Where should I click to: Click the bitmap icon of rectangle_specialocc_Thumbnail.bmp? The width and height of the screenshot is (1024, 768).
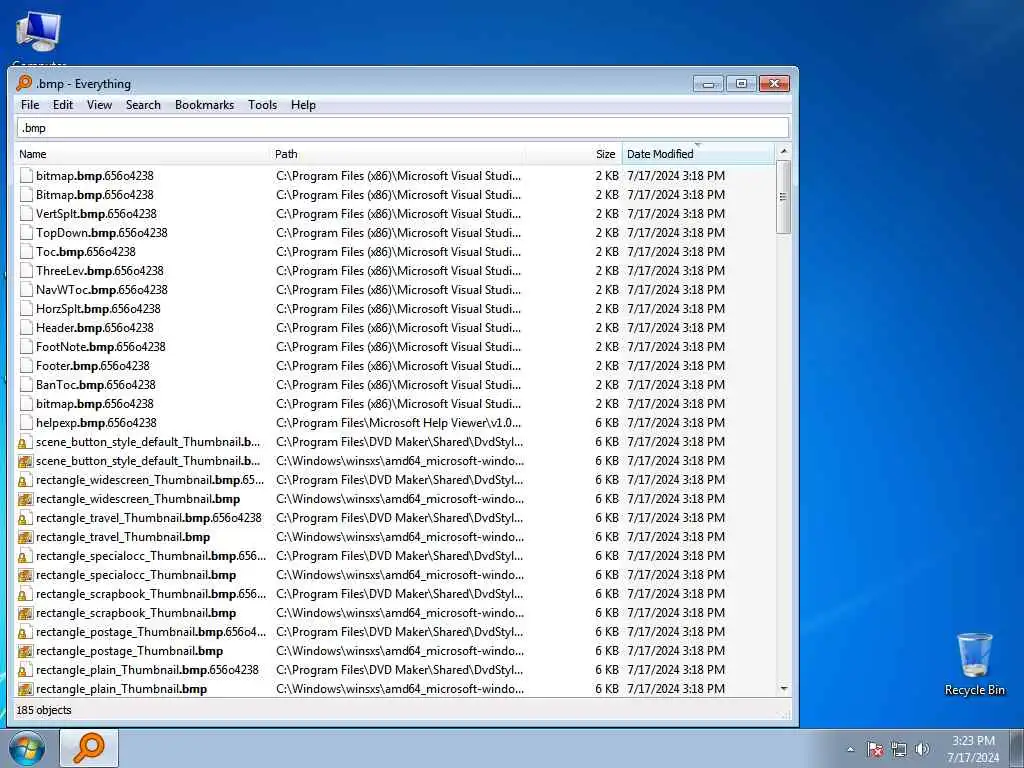(25, 575)
